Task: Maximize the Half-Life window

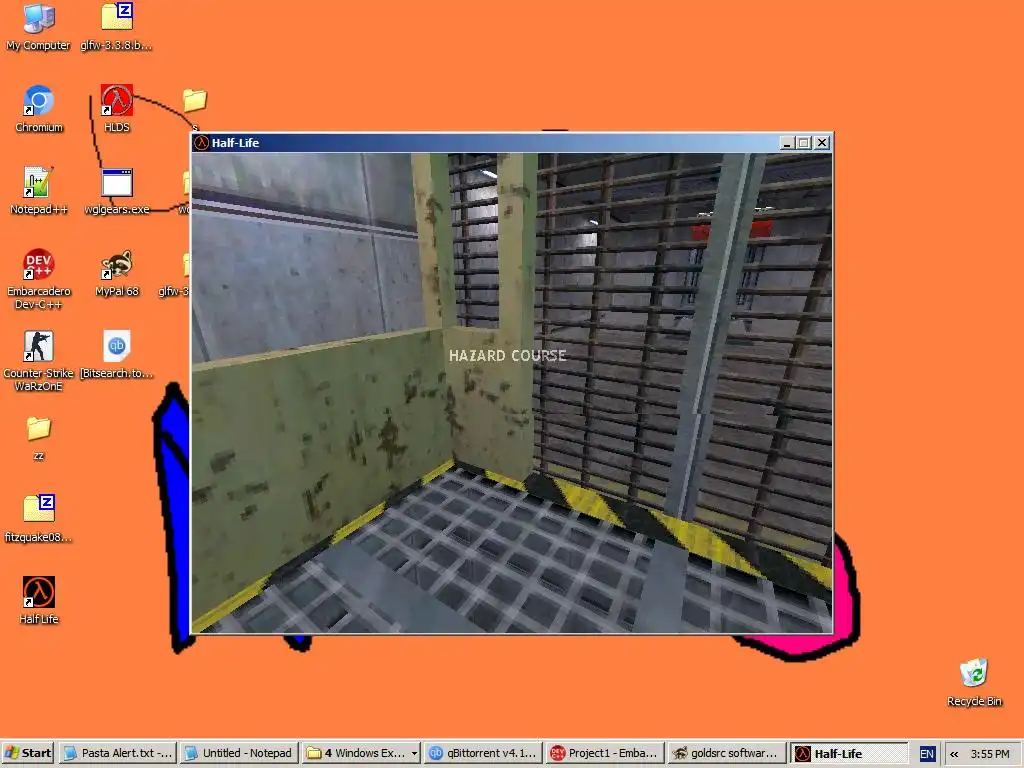Action: point(803,142)
